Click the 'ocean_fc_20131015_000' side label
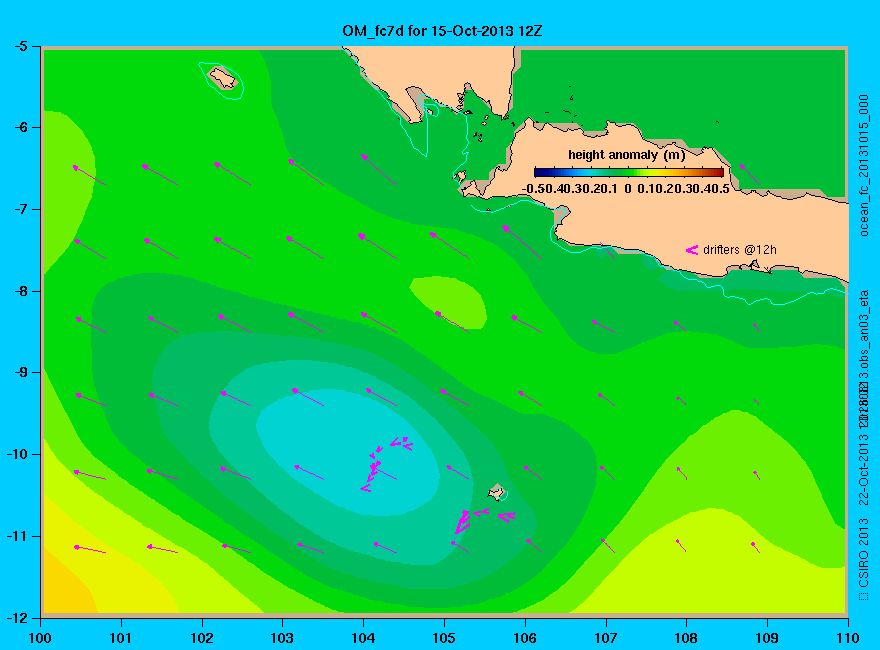The height and width of the screenshot is (650, 880). pos(864,166)
